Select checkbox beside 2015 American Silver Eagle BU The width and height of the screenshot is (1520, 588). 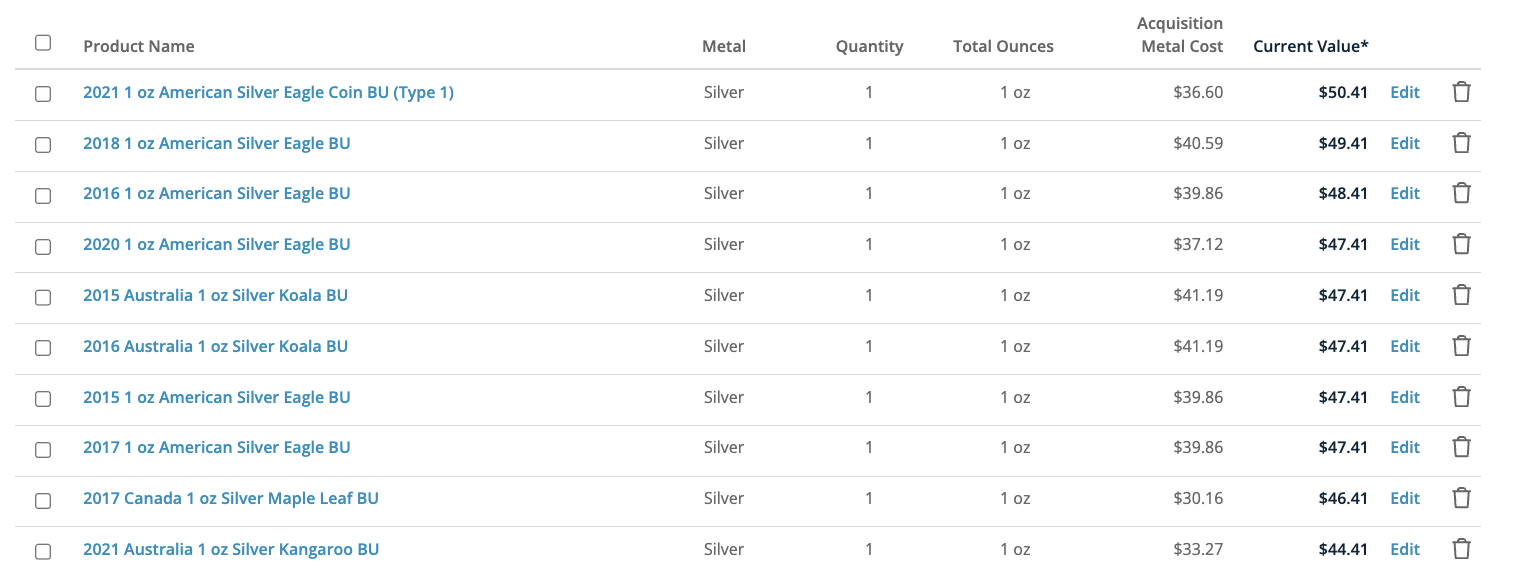(x=43, y=399)
